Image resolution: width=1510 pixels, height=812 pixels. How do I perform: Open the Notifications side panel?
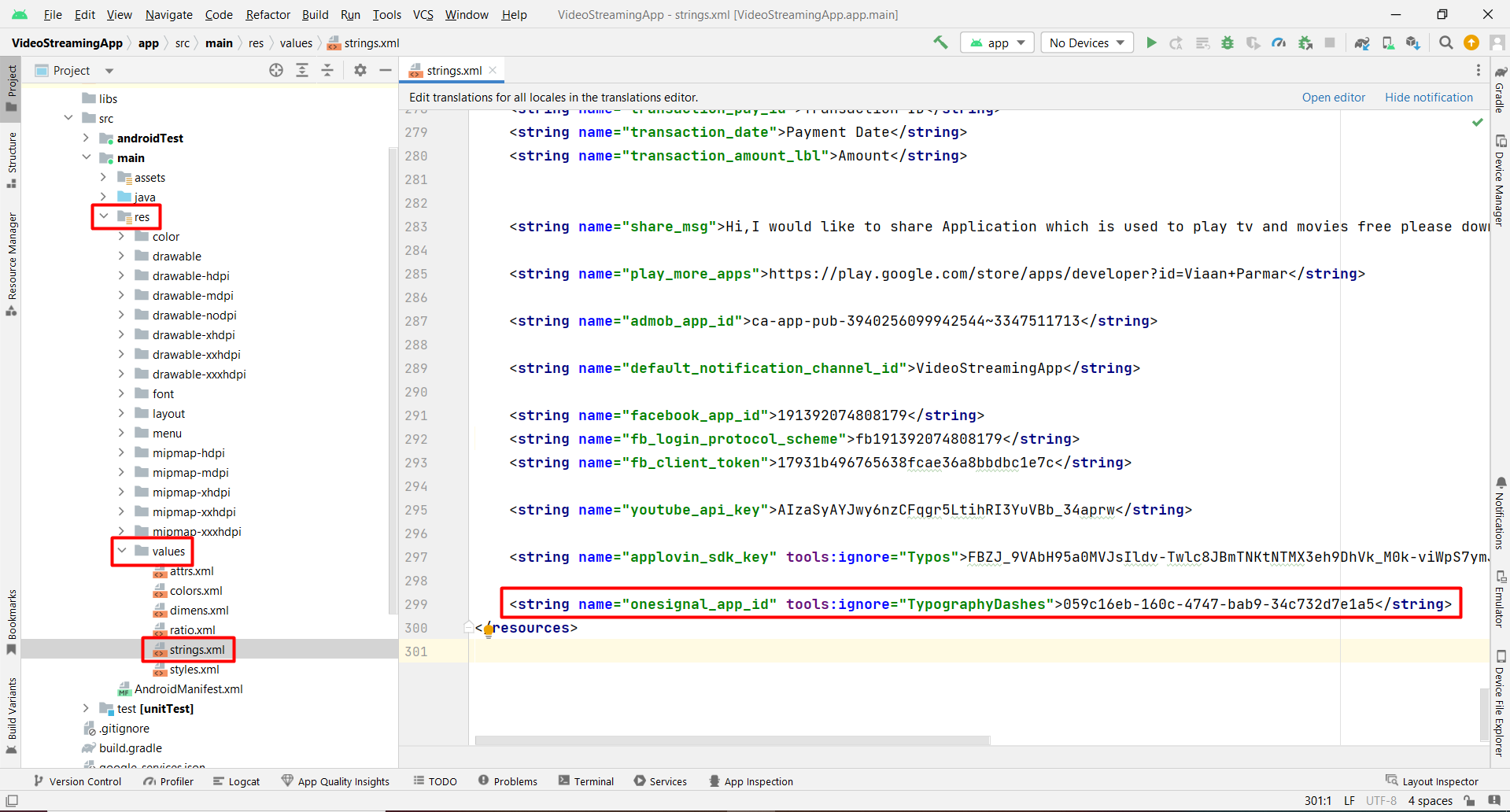tap(1500, 512)
